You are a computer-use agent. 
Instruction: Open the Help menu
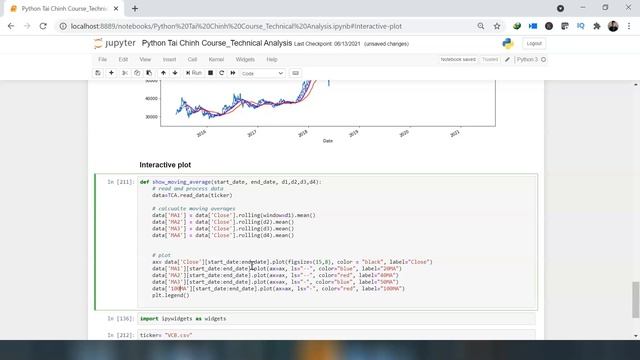[272, 60]
